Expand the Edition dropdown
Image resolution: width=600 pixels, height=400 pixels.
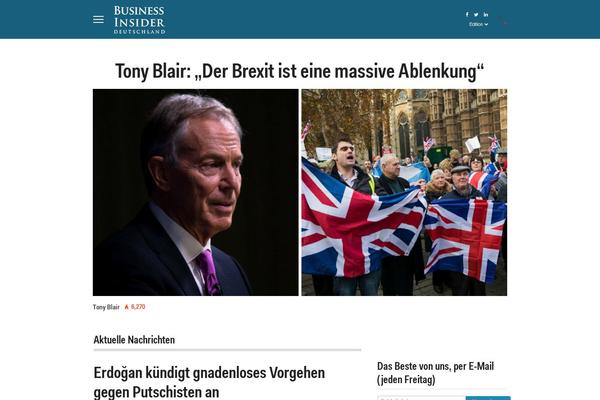click(478, 24)
